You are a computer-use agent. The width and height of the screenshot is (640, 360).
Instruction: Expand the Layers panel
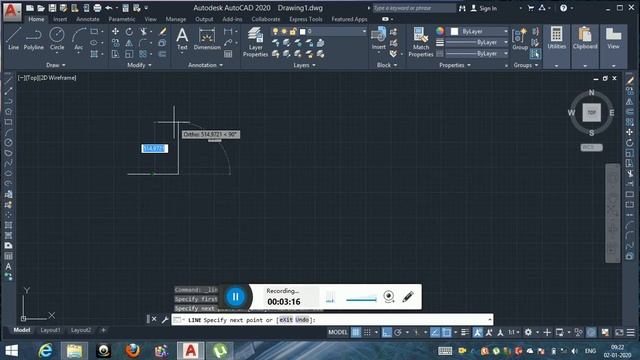coord(304,65)
